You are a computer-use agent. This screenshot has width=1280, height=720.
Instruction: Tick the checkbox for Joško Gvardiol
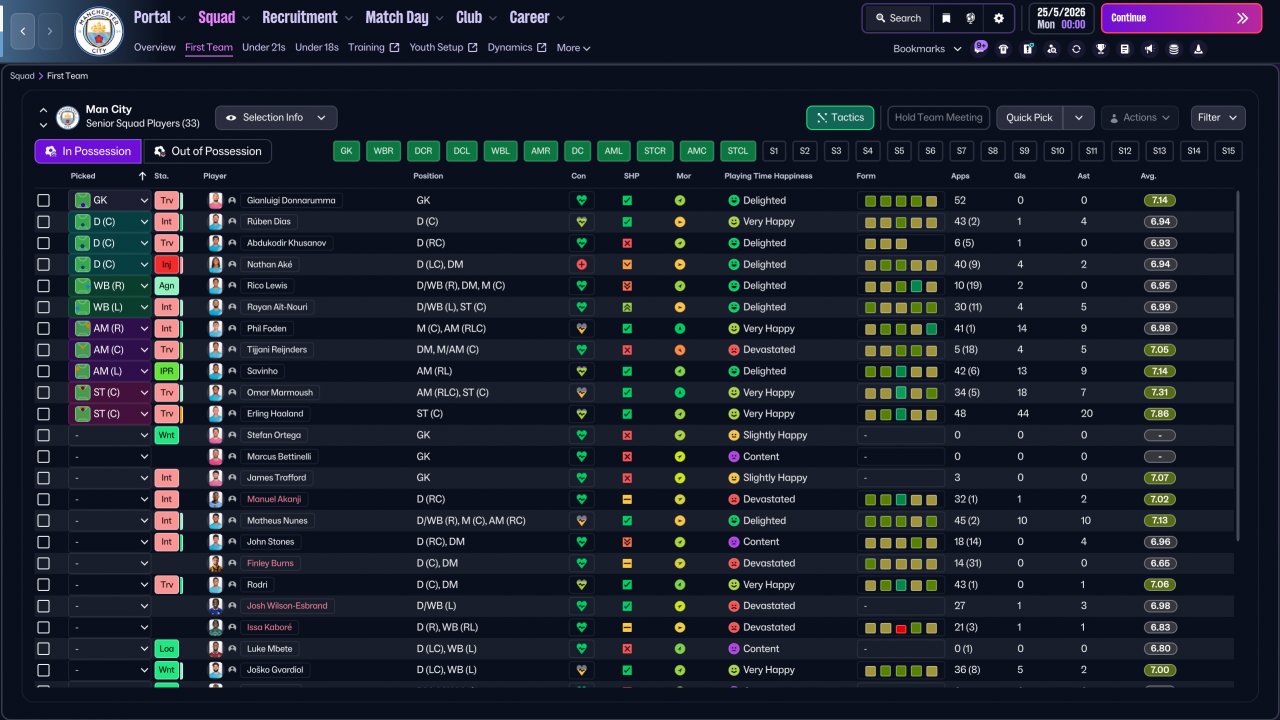click(x=43, y=670)
